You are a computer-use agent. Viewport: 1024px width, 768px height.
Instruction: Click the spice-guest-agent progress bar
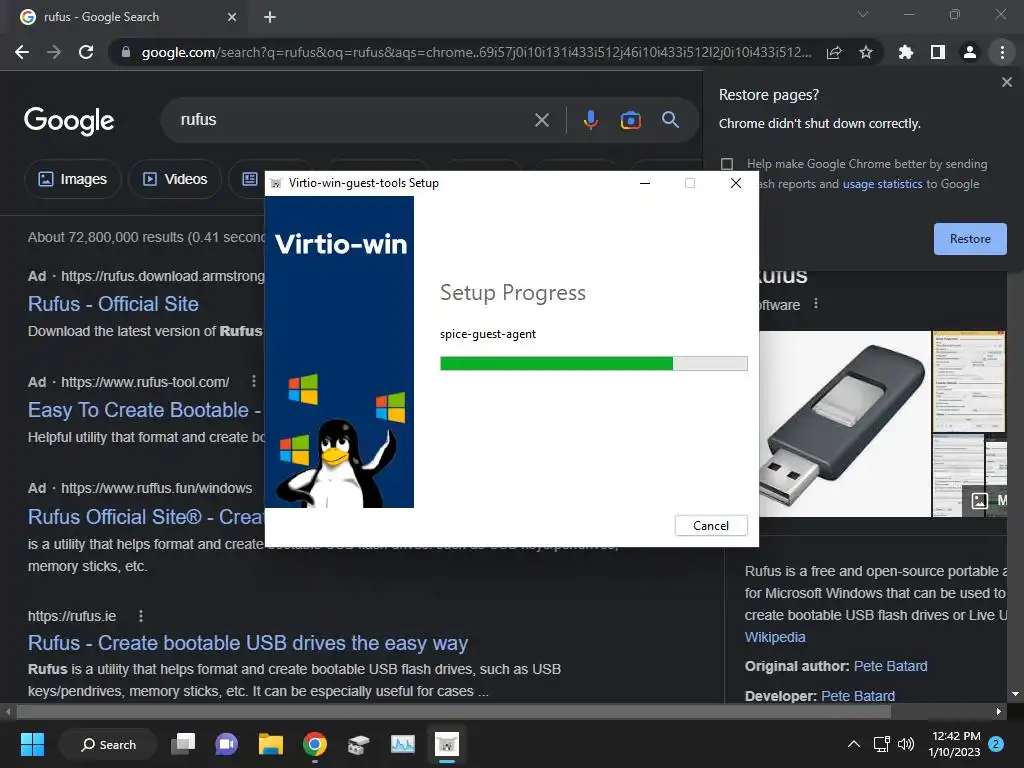[x=594, y=364]
